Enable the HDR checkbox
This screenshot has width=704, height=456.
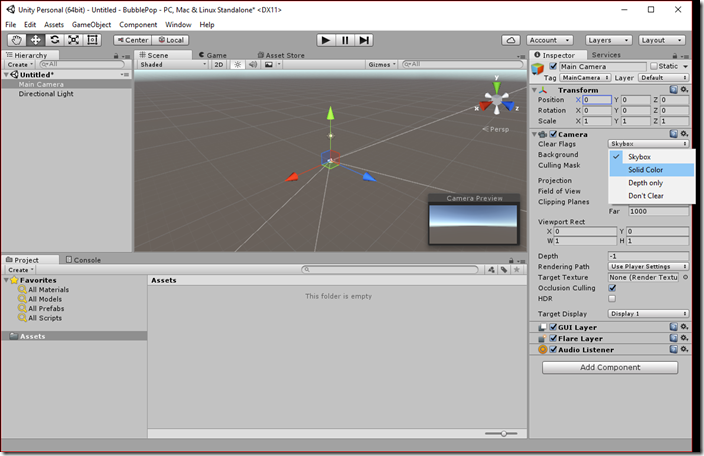pyautogui.click(x=612, y=298)
